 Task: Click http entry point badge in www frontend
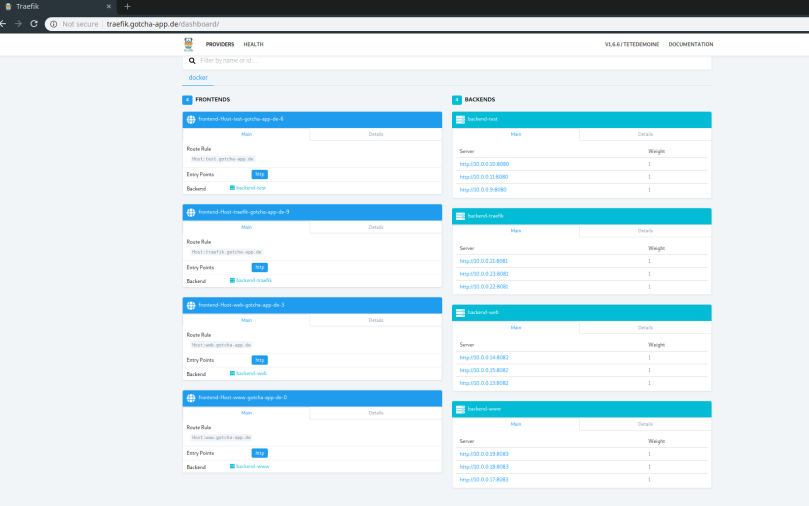(x=260, y=453)
